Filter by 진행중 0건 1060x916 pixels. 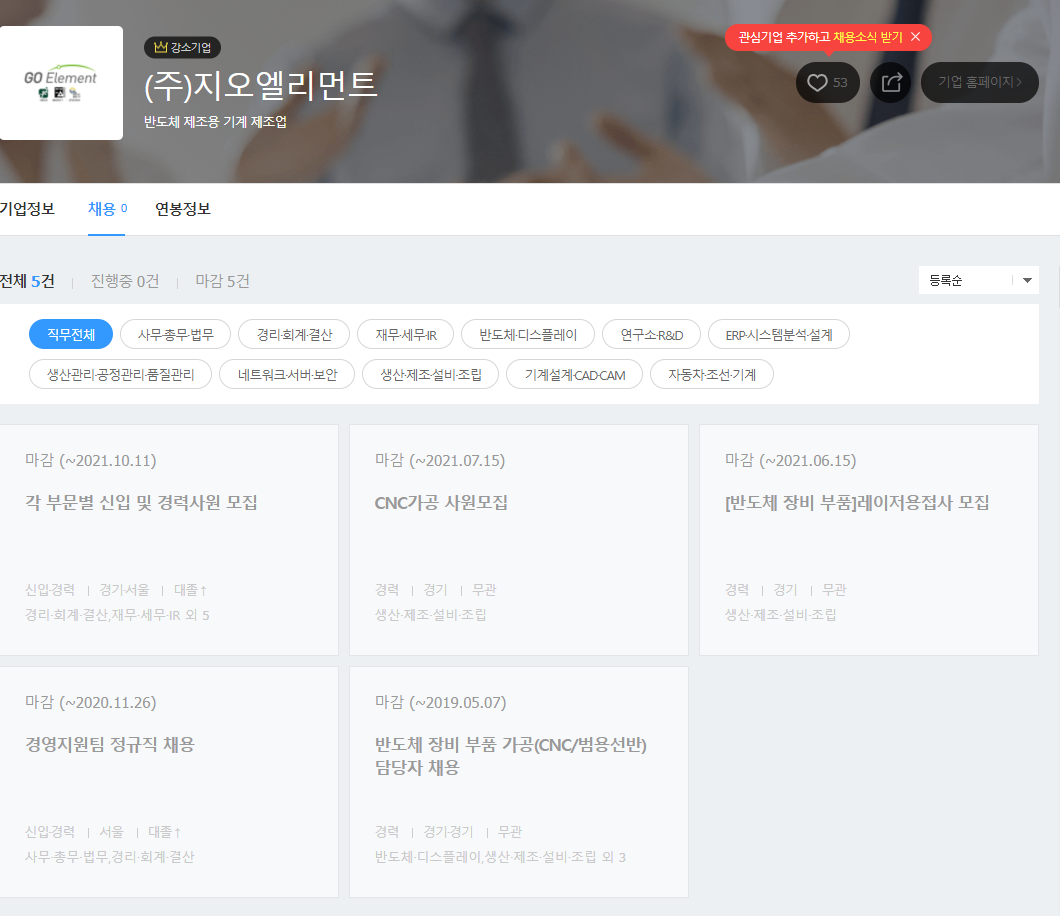click(125, 281)
